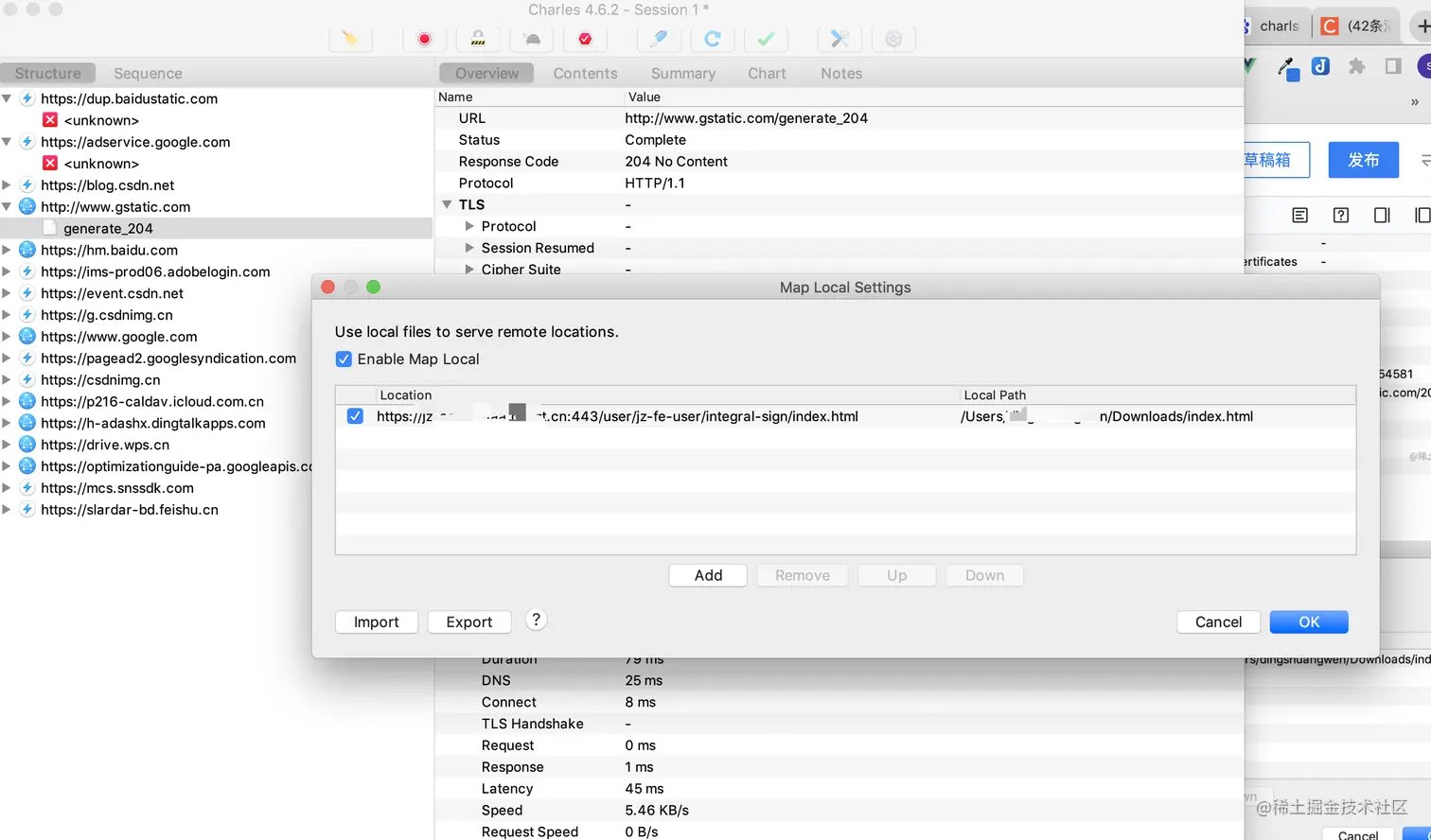Click the right-sidebar layout icon in the editor

tap(1382, 216)
